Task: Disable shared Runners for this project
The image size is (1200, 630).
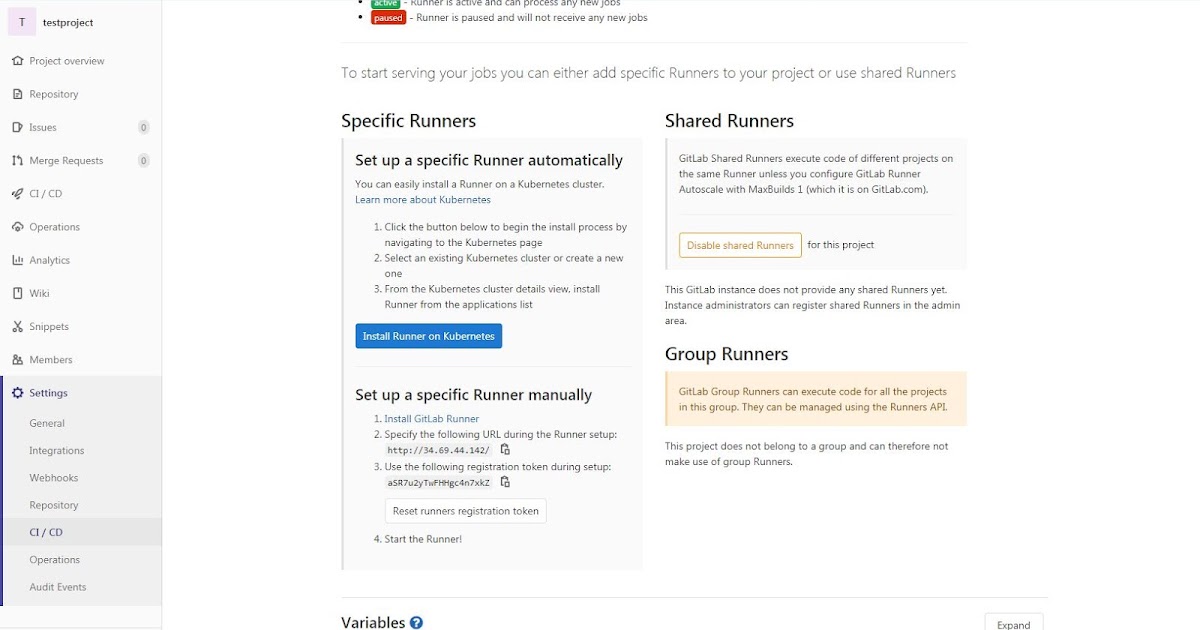Action: click(739, 244)
